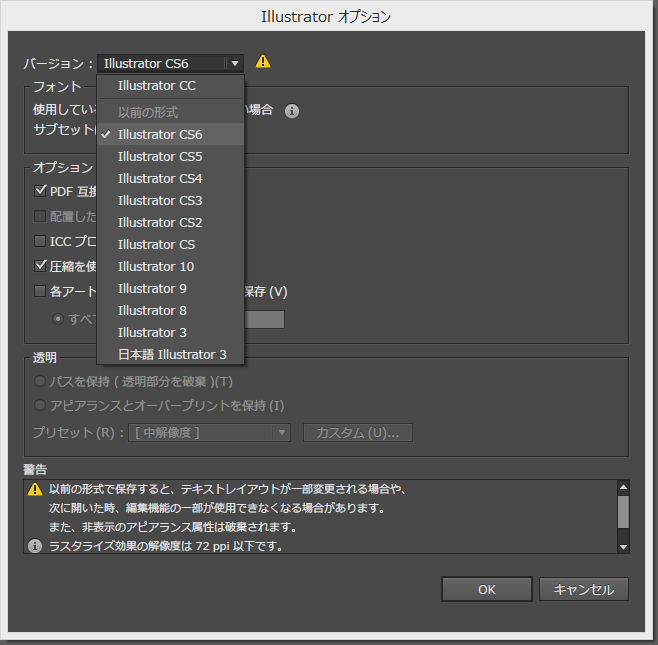Click the info icon beside ラスタライズ効果 message

tap(35, 546)
